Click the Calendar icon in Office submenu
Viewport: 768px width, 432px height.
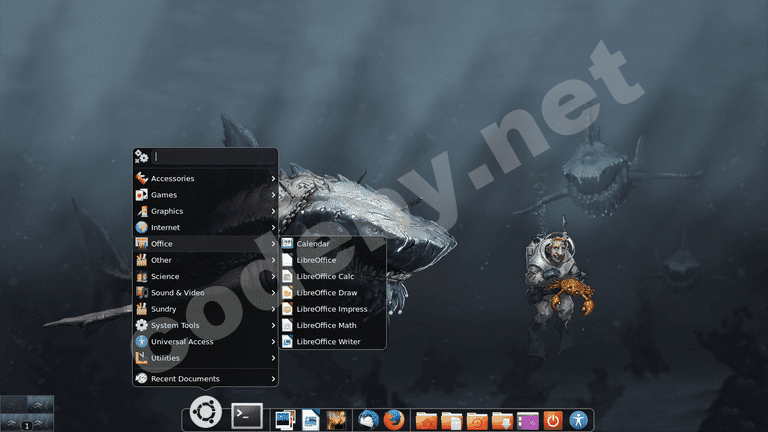288,243
